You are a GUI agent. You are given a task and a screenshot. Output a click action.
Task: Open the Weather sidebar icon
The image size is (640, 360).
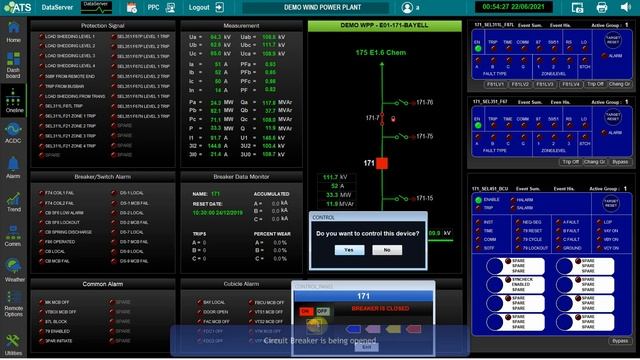(x=14, y=270)
